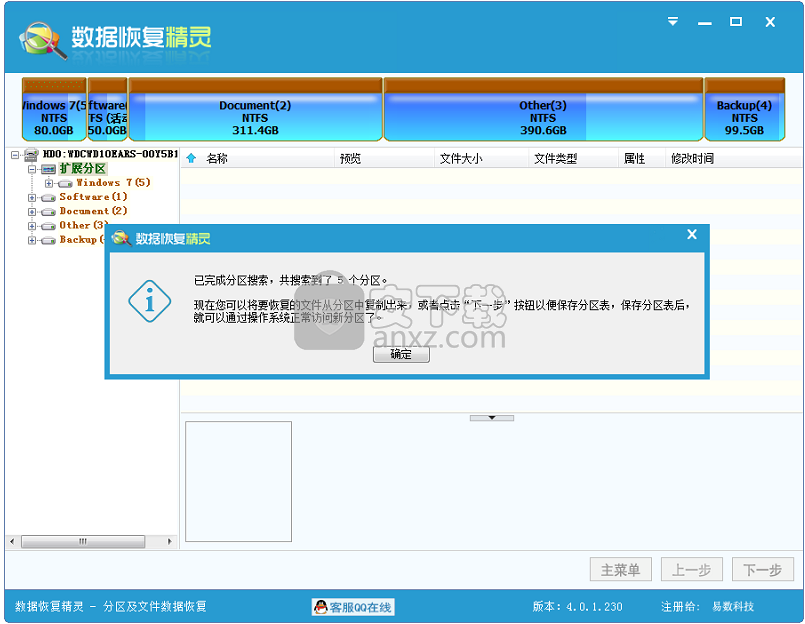The height and width of the screenshot is (624, 805).
Task: Click the 版本: 4.0.1.230 status text
Action: point(578,607)
